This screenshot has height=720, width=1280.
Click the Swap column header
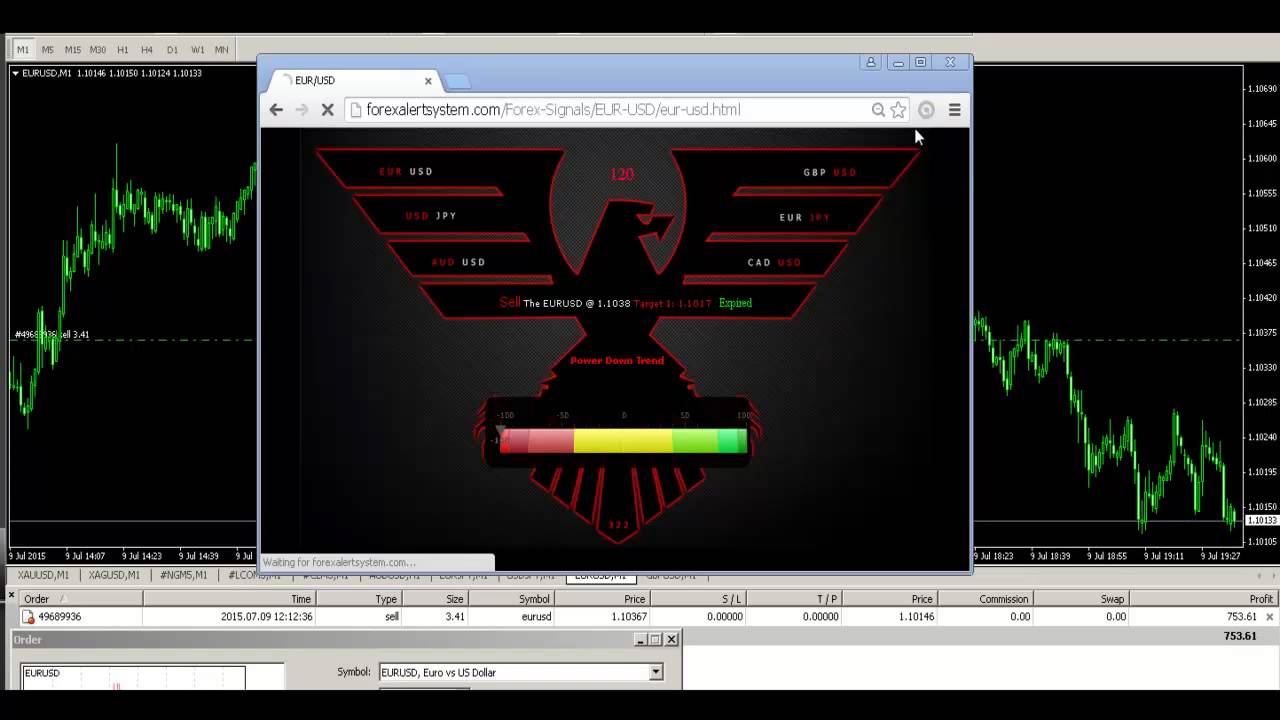click(x=1081, y=599)
